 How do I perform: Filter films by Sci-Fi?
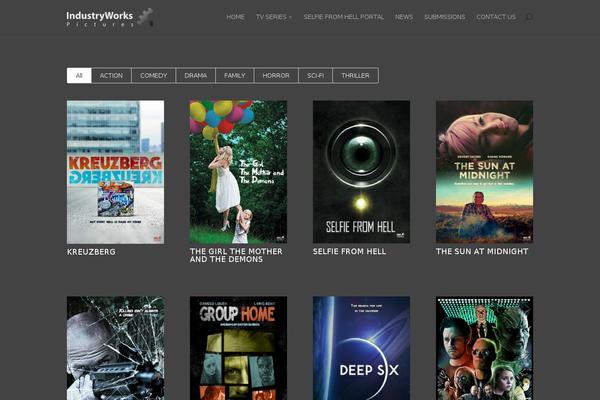coord(315,75)
